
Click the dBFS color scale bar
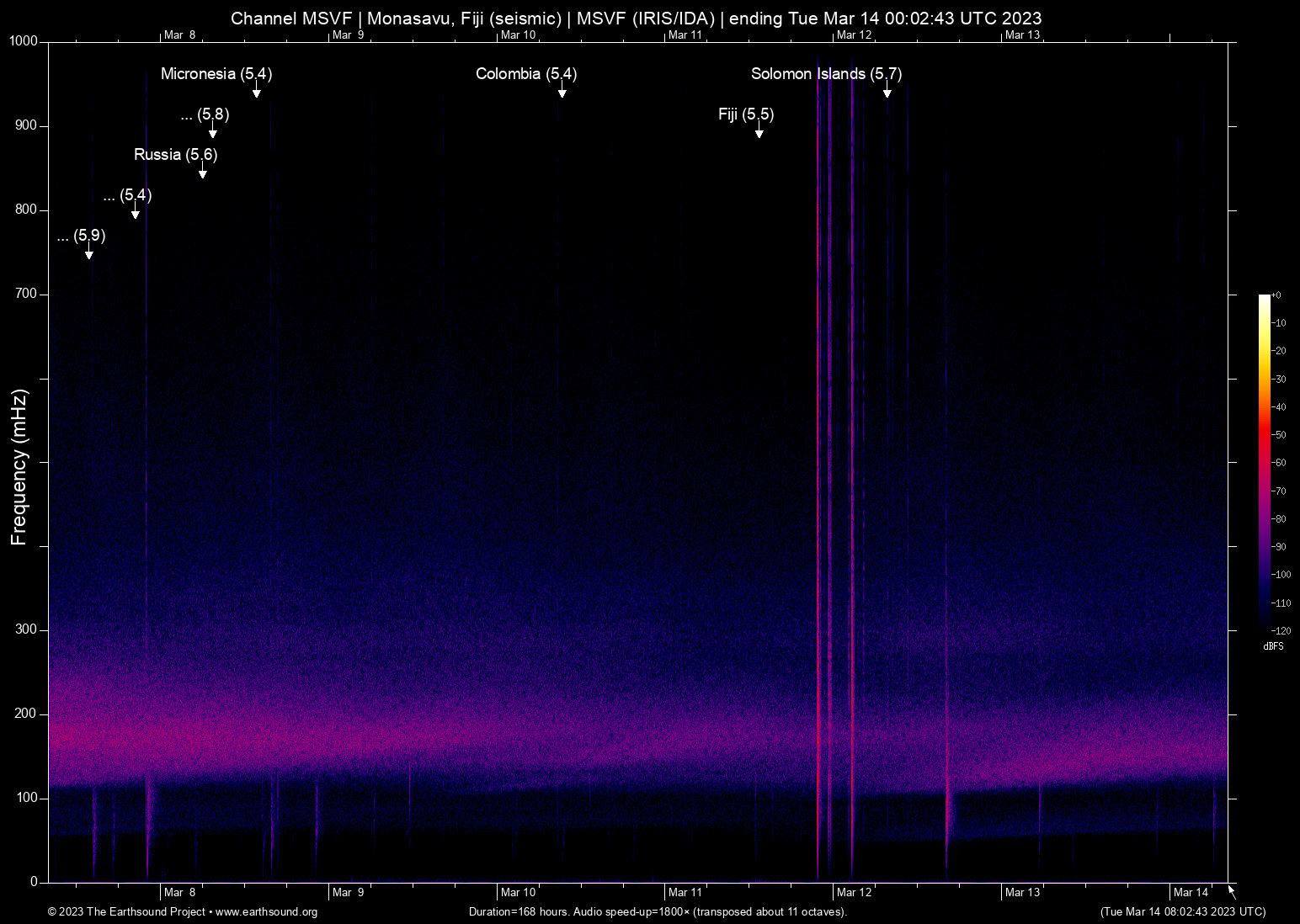point(1264,461)
